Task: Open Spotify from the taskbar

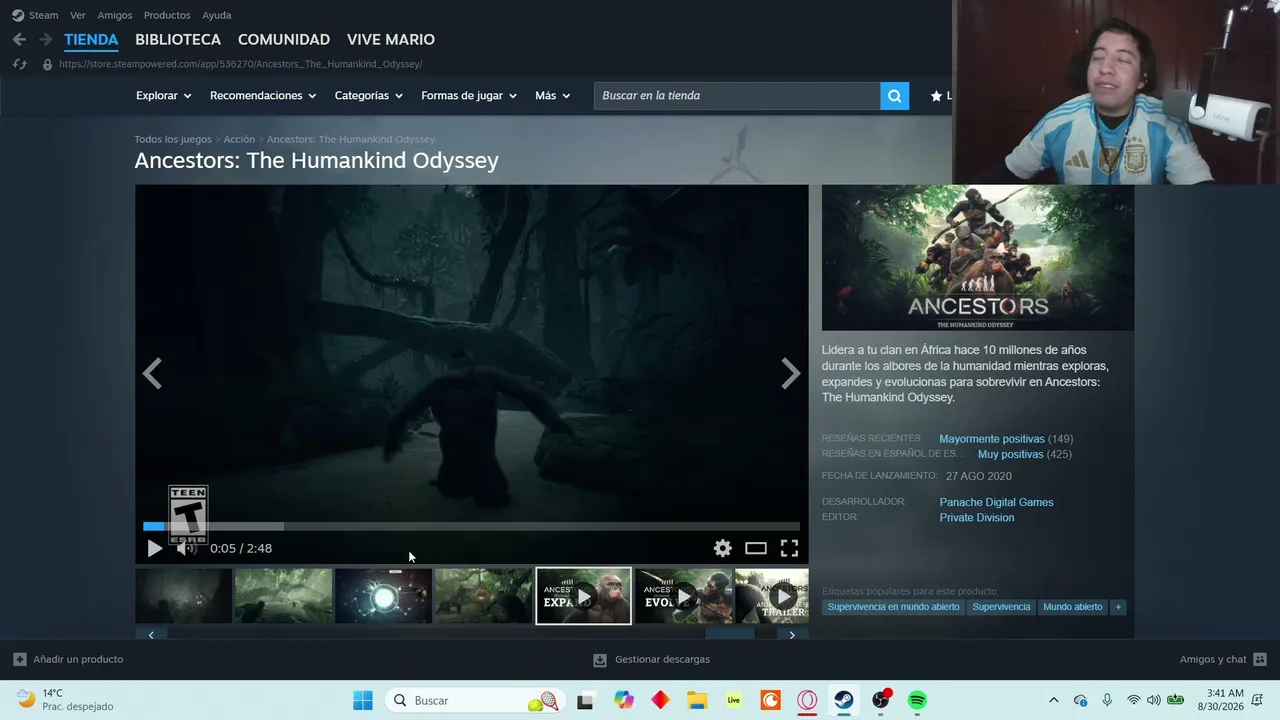Action: point(917,701)
